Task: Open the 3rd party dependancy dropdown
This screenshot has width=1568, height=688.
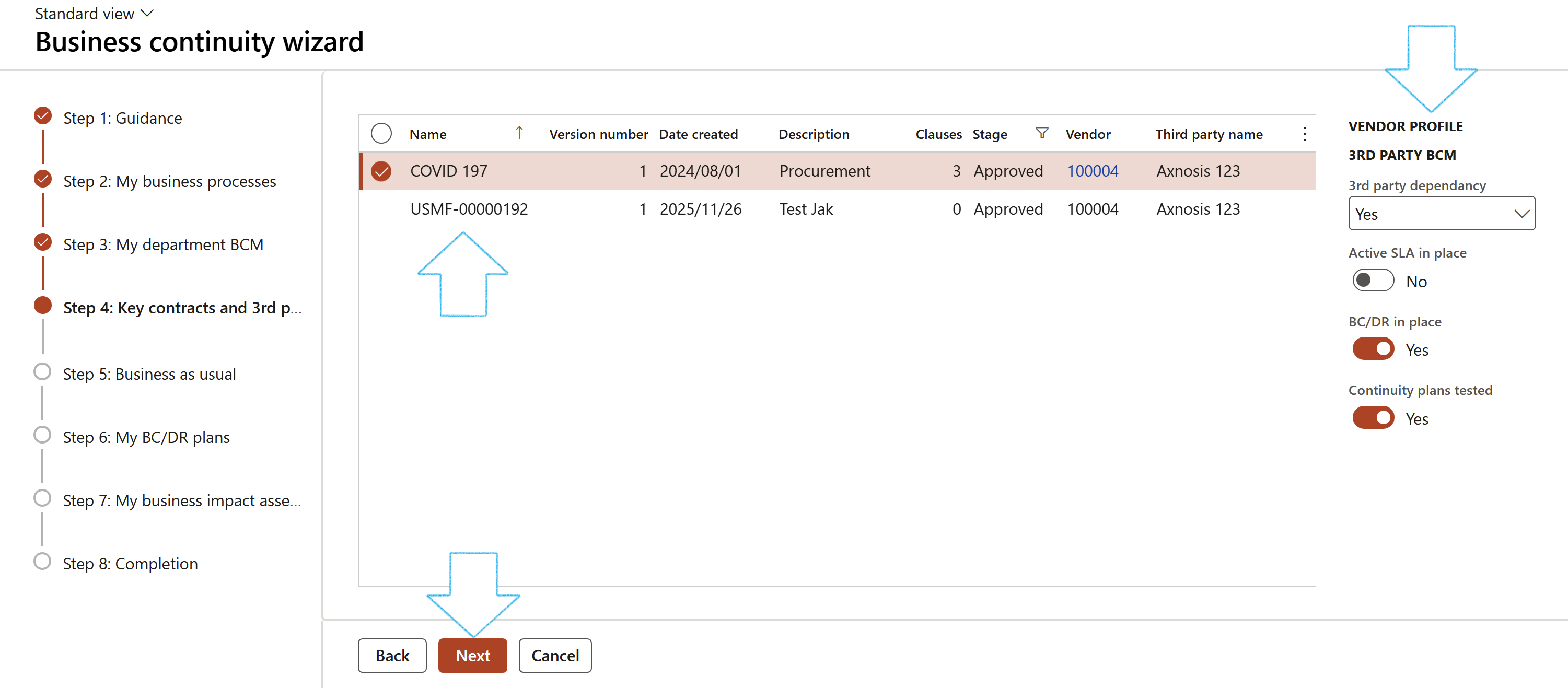Action: click(1442, 214)
